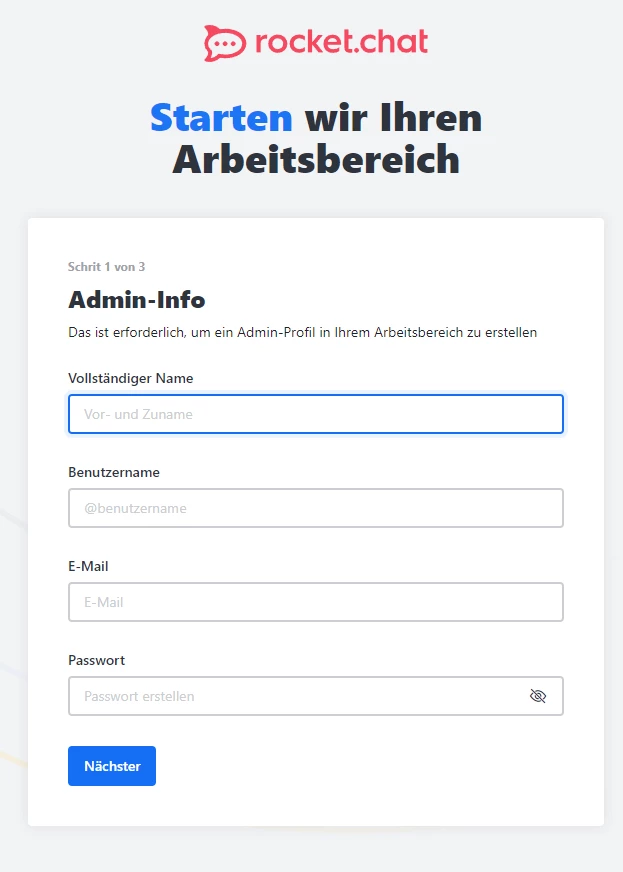This screenshot has width=623, height=872.
Task: Click the bold "E-Mail" label above the field
Action: [x=88, y=566]
